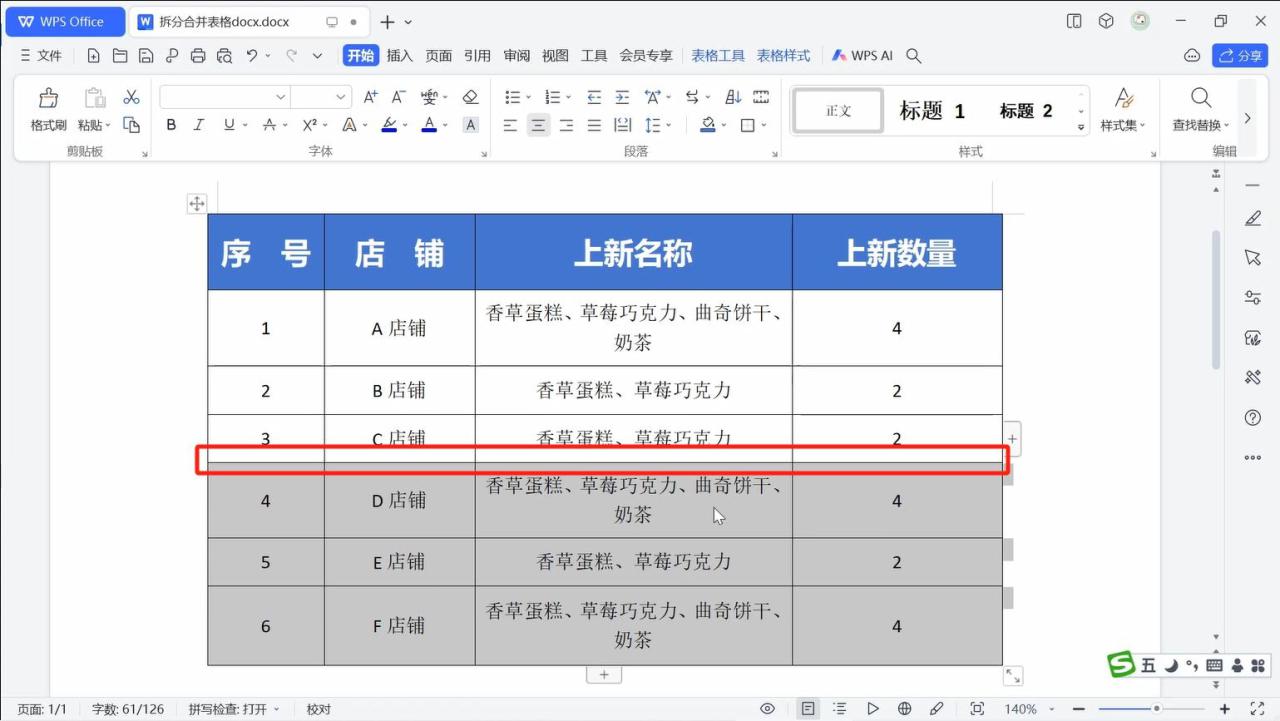Switch to the Page (页面) tab
Screen dimensions: 1280x721
click(439, 56)
